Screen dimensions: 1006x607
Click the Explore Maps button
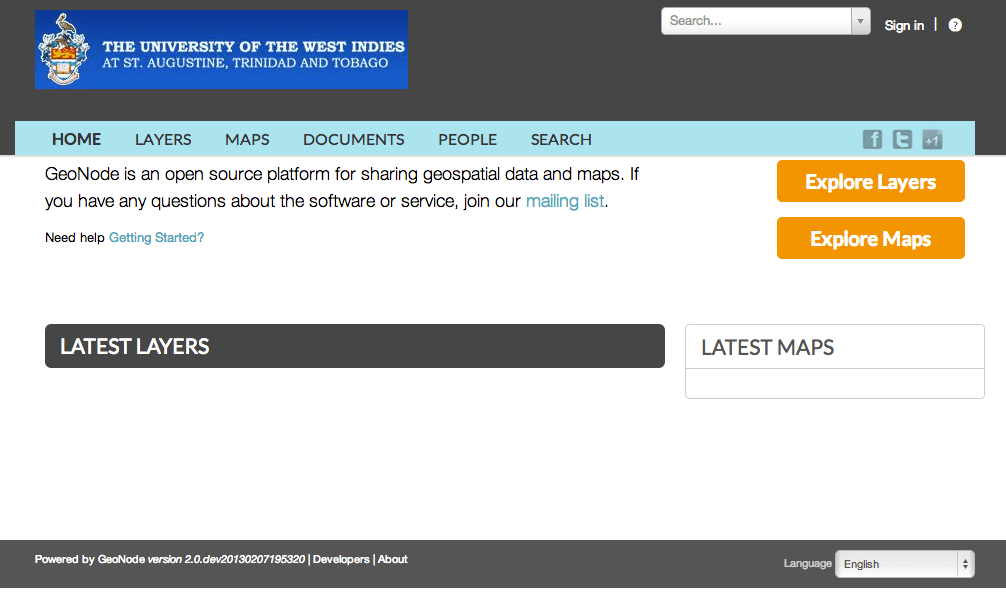point(871,238)
